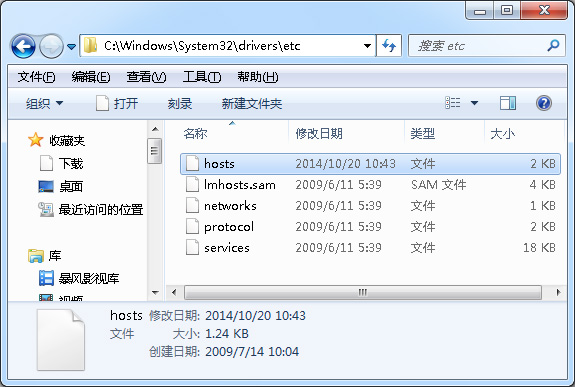Open the 文件(F) menu
This screenshot has height=387, width=575.
point(36,77)
